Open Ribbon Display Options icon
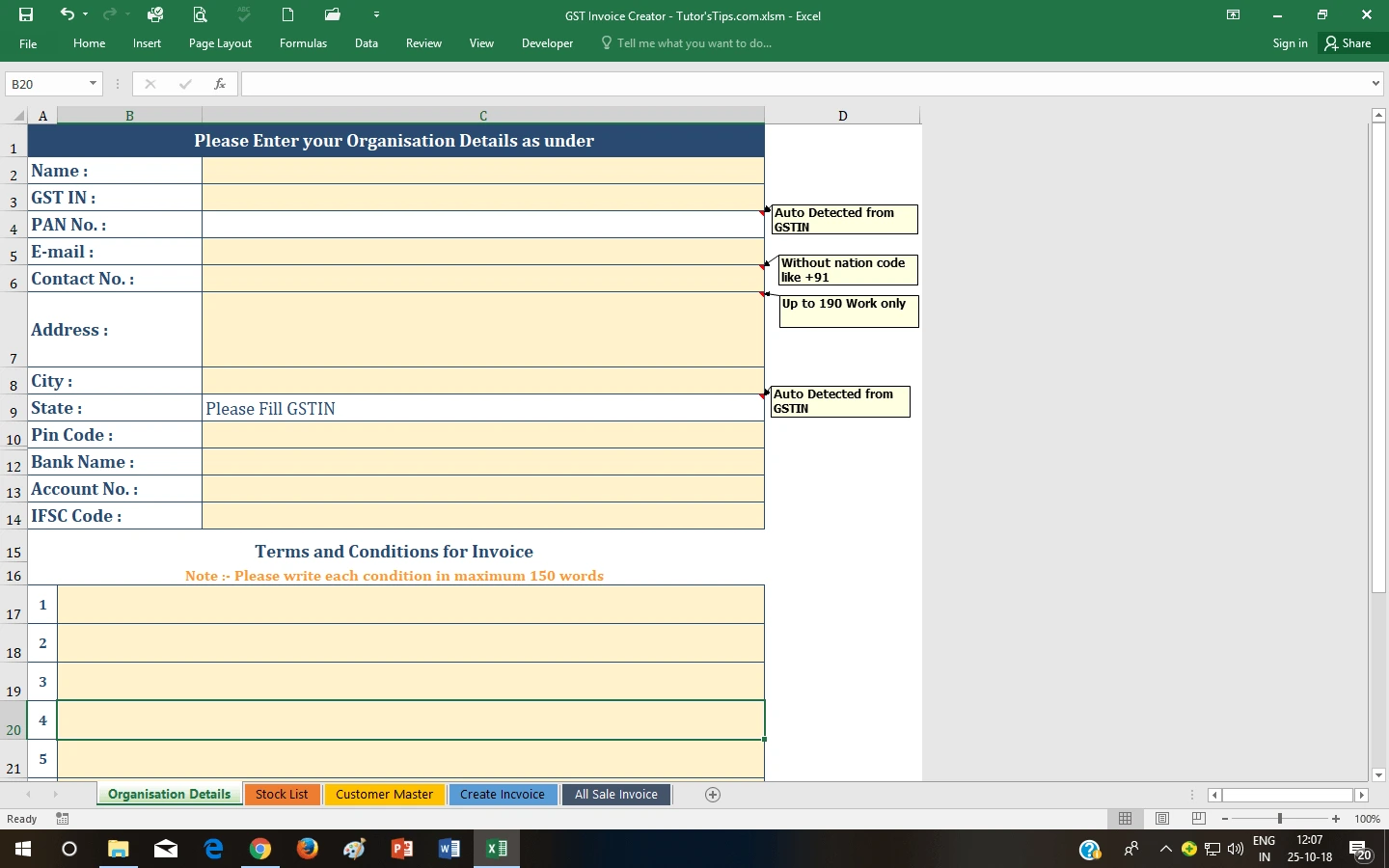Image resolution: width=1389 pixels, height=868 pixels. pyautogui.click(x=1233, y=14)
